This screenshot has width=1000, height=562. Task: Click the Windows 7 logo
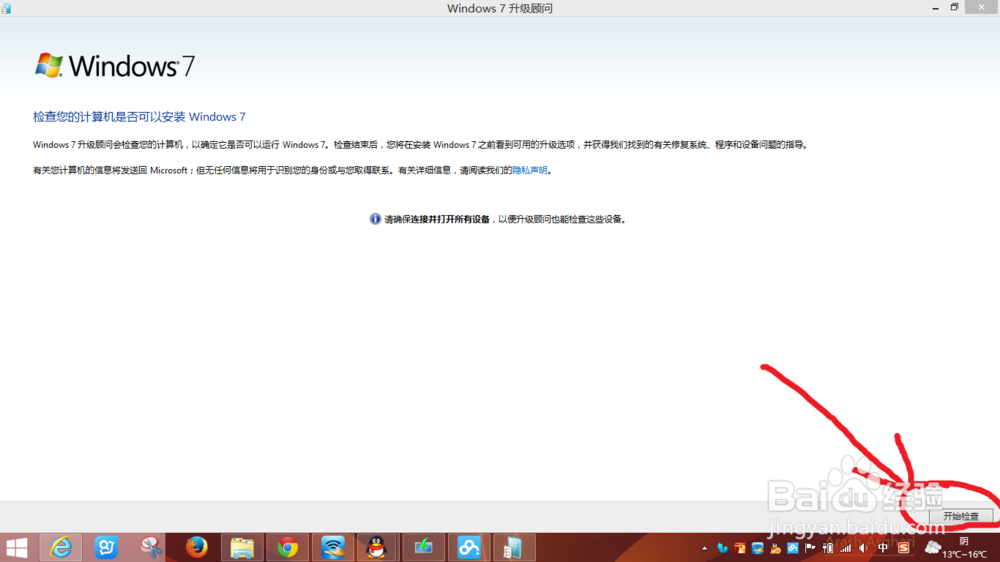(x=115, y=66)
